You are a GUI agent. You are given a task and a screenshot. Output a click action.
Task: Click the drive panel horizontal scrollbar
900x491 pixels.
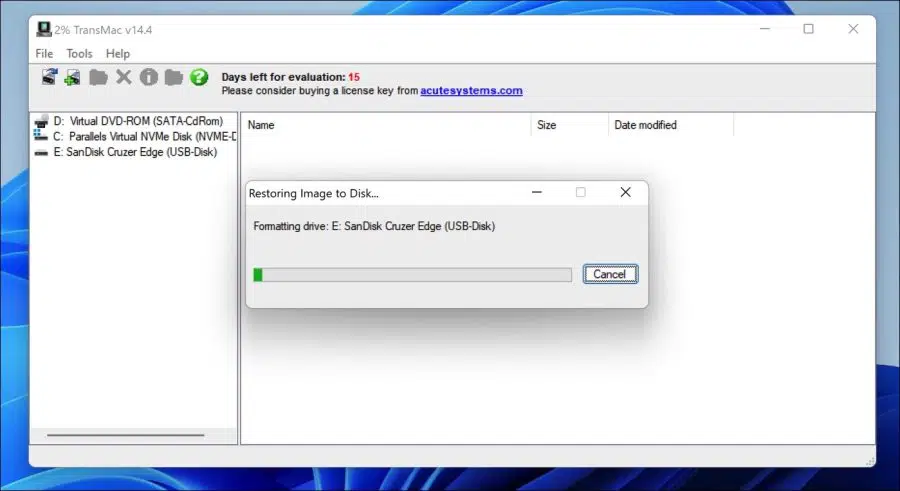[x=125, y=435]
